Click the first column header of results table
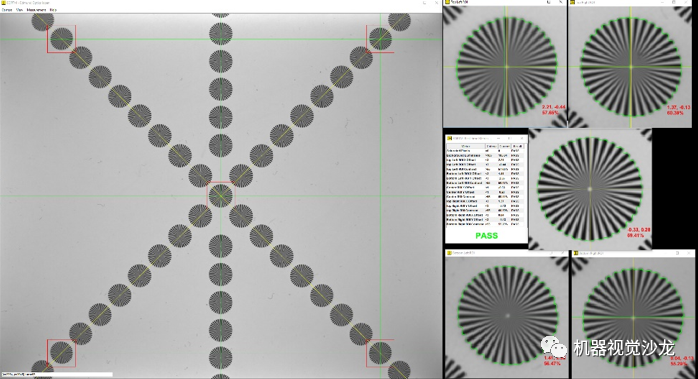This screenshot has height=379, width=698. [x=466, y=146]
